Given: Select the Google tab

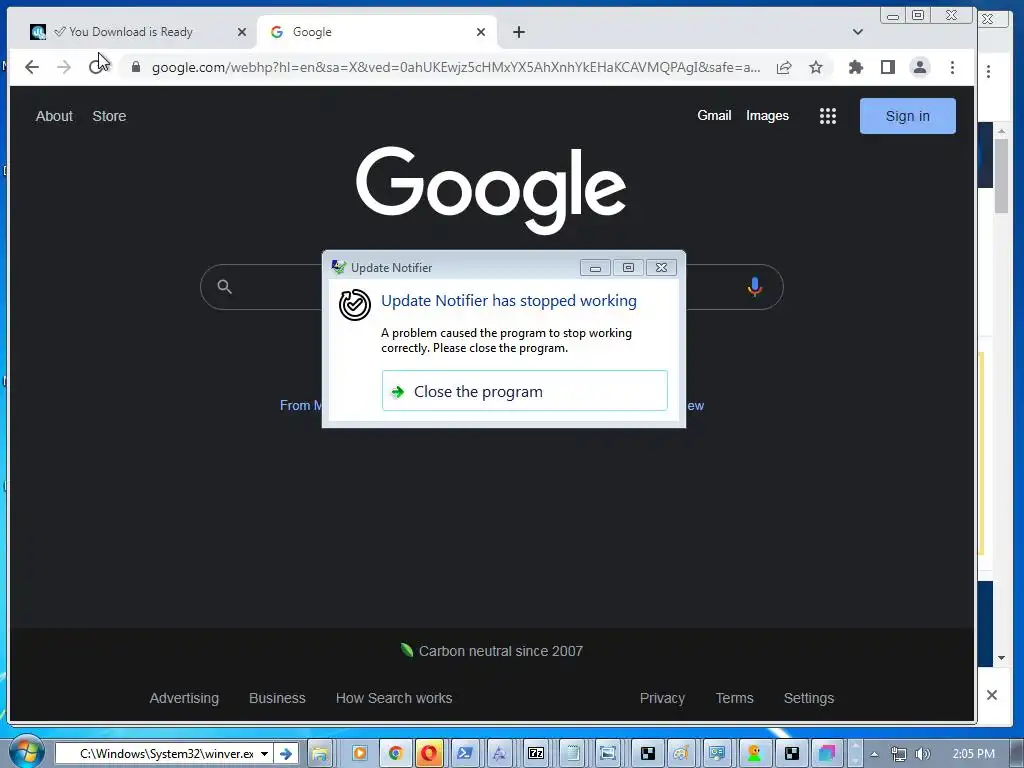Looking at the screenshot, I should coord(377,32).
